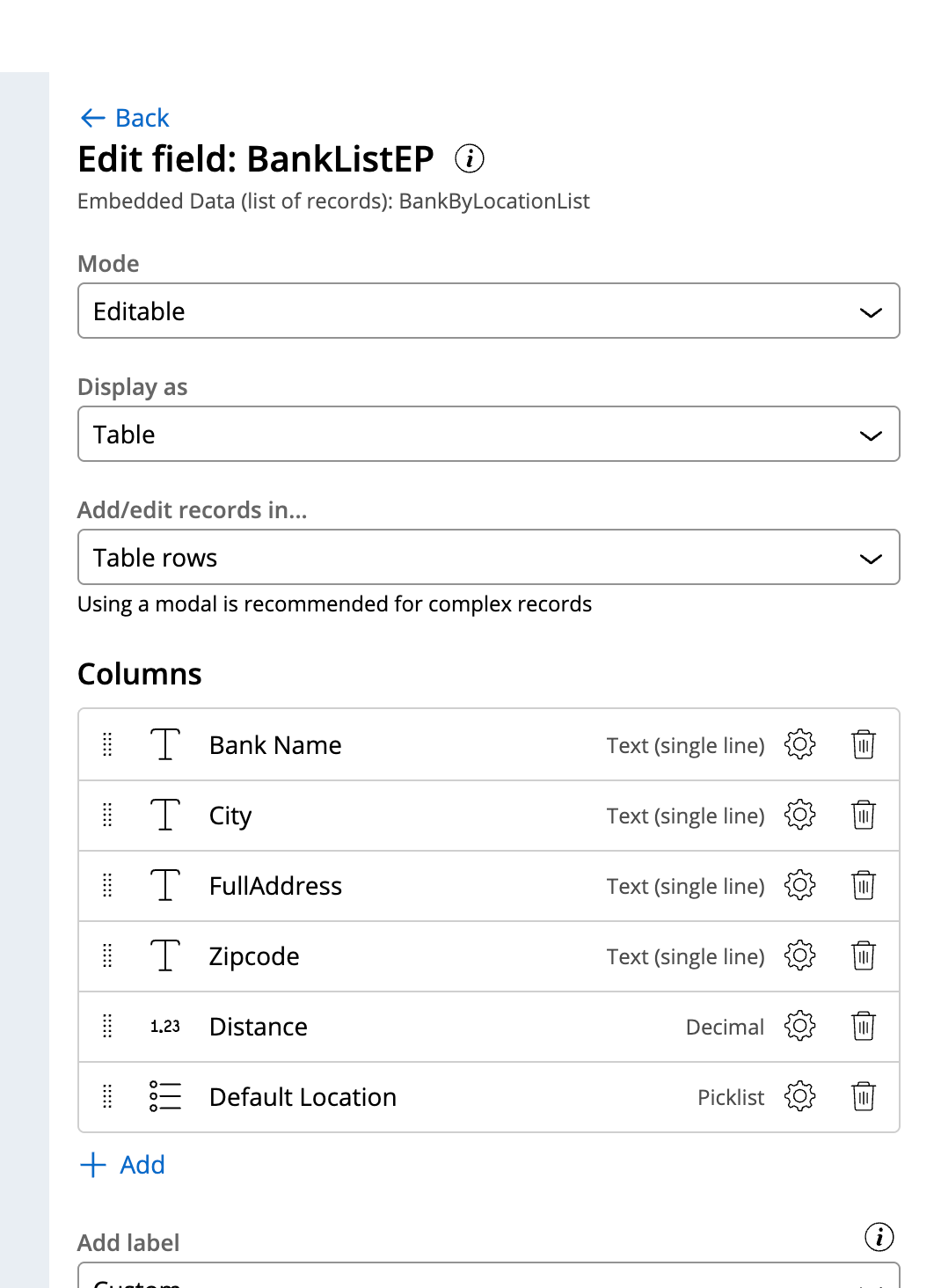Click the Embedded Data BankByLocationList subtitle
The image size is (941, 1288).
333,201
